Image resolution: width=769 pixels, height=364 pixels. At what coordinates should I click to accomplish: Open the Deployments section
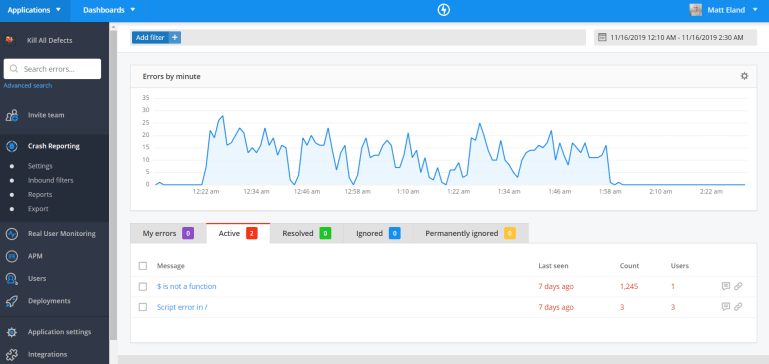tap(49, 301)
